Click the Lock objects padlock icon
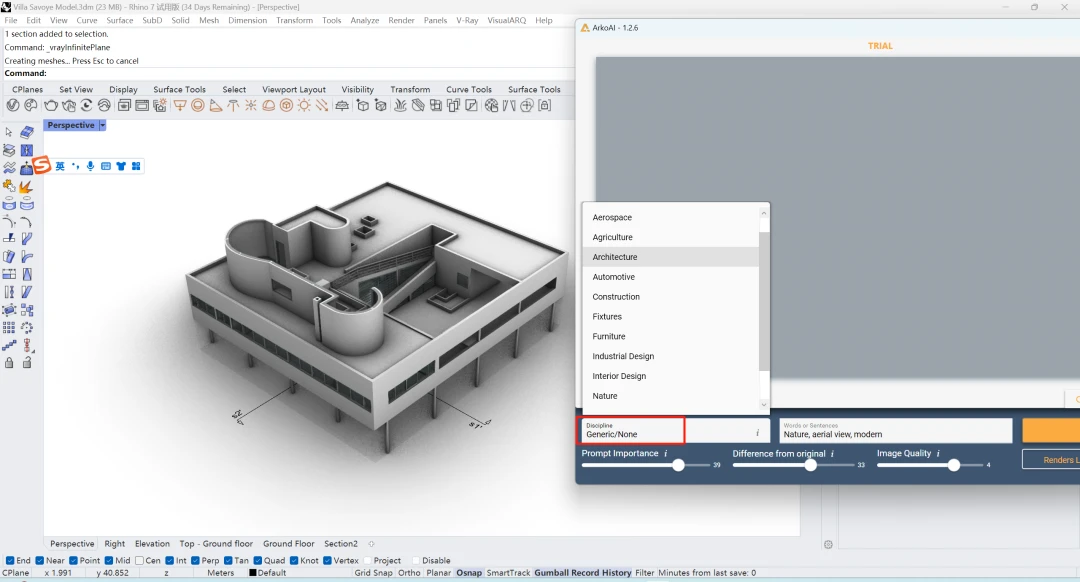The image size is (1080, 582). click(x=9, y=363)
